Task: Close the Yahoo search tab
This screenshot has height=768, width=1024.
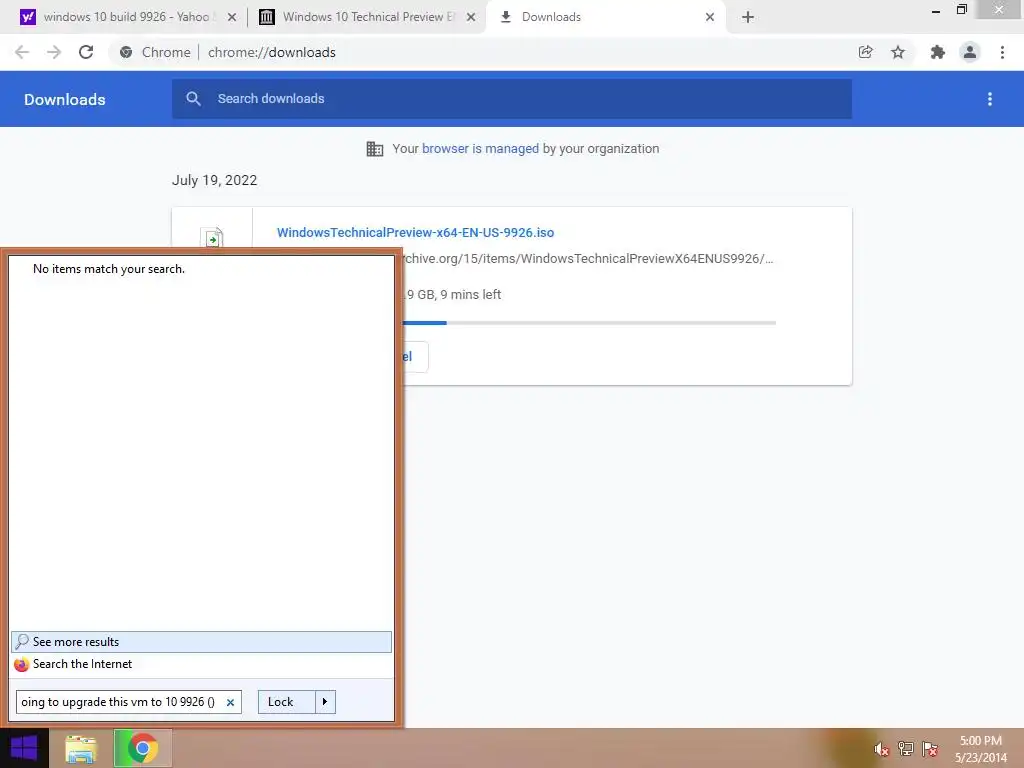Action: point(232,17)
